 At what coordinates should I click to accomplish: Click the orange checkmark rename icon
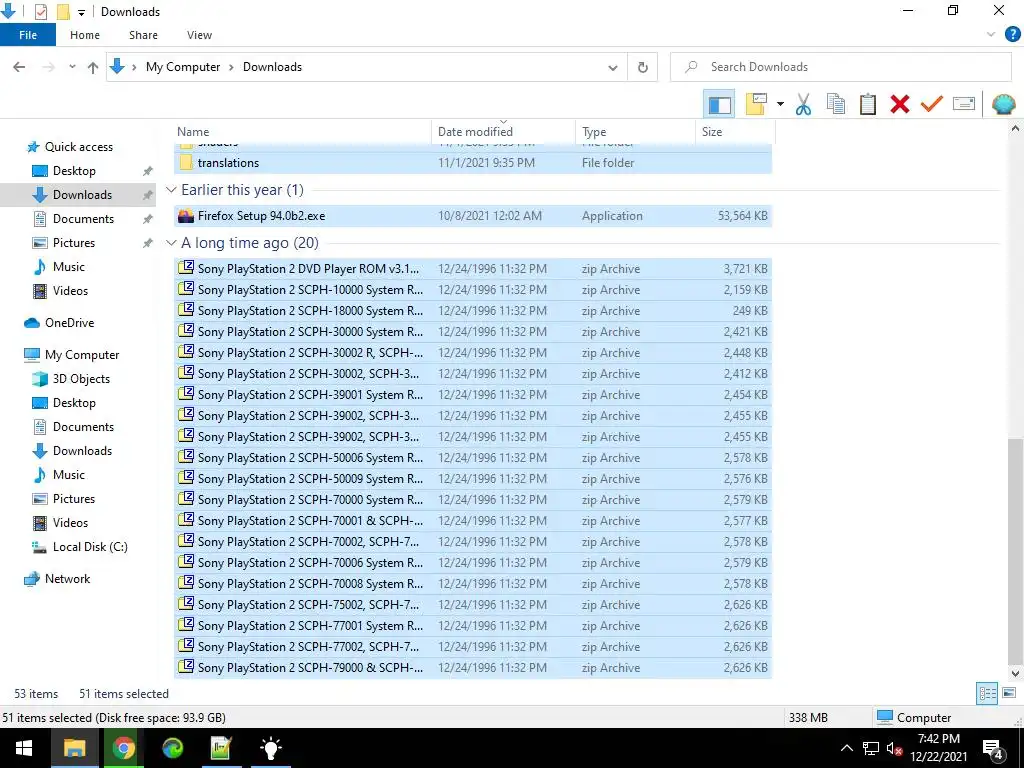point(931,104)
